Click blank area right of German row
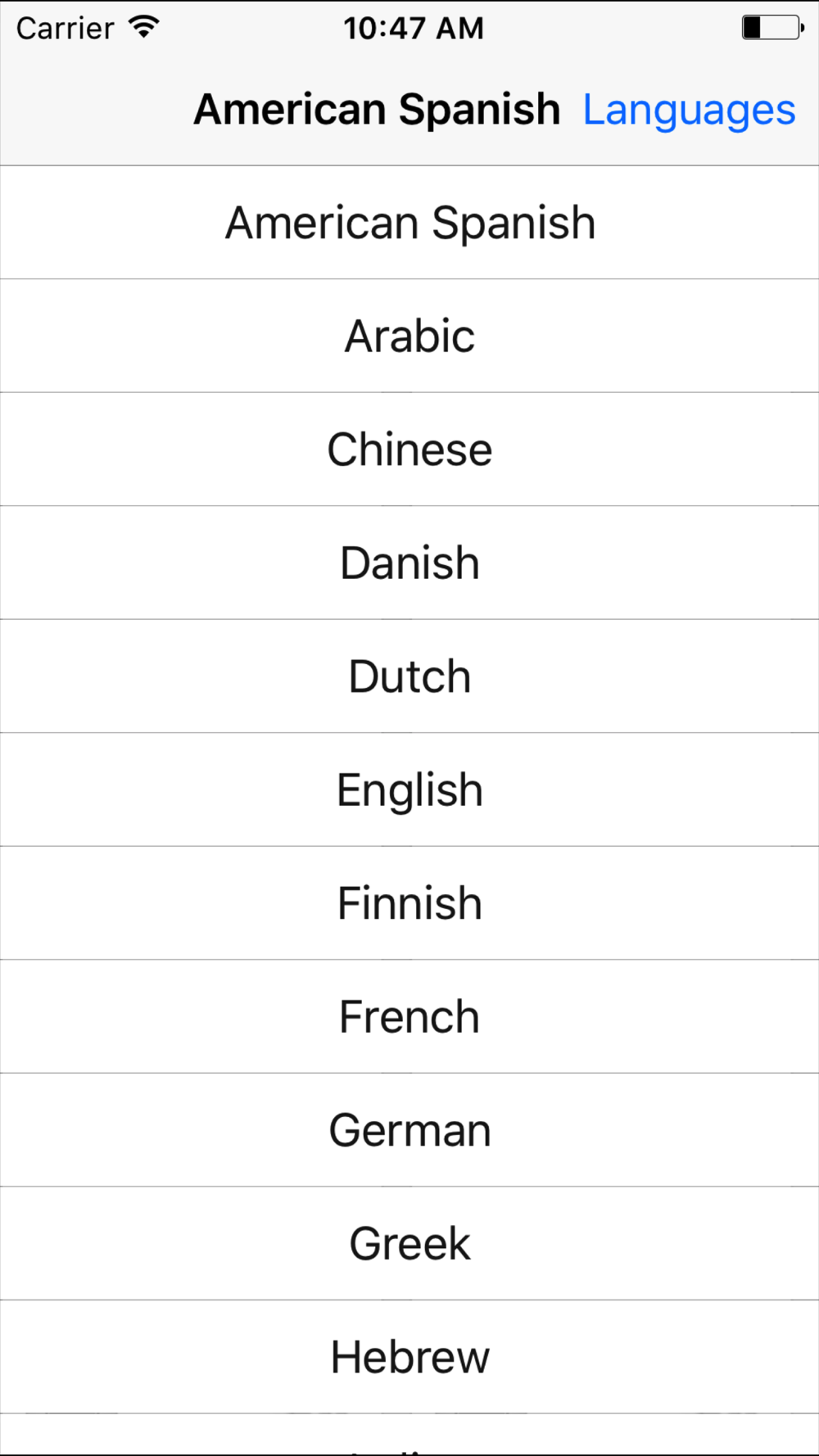The width and height of the screenshot is (819, 1456). [x=655, y=1130]
